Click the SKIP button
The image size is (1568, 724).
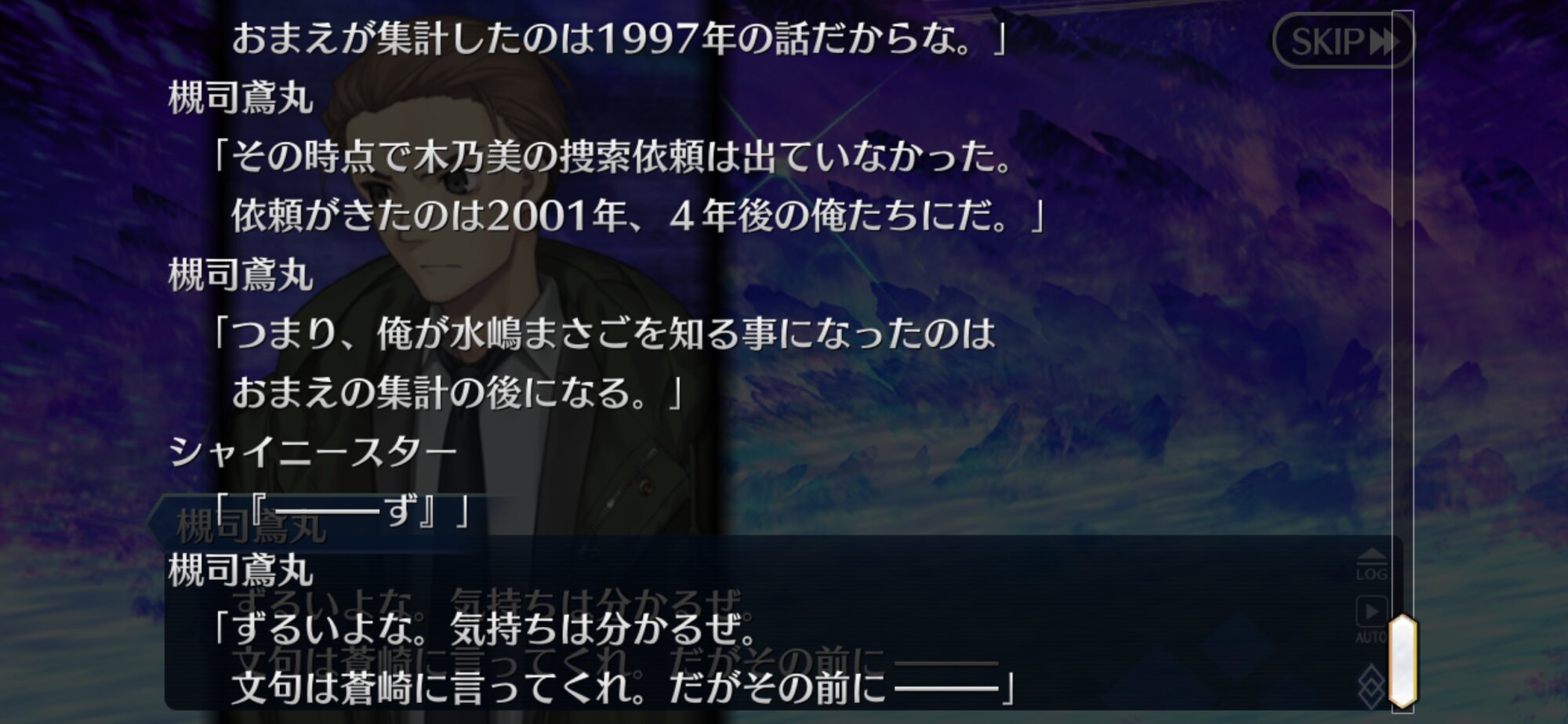tap(1342, 41)
